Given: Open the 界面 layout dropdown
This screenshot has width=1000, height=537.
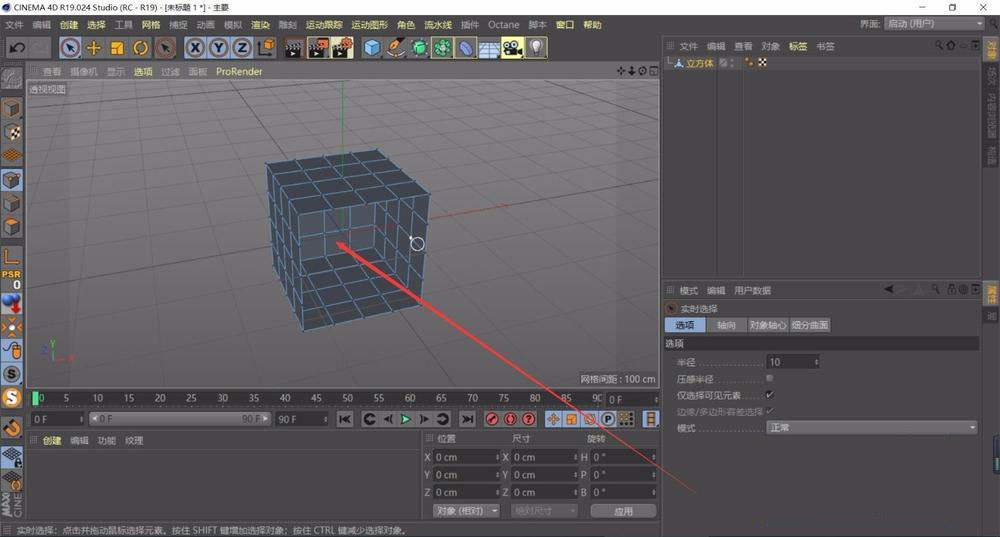Looking at the screenshot, I should click(935, 24).
